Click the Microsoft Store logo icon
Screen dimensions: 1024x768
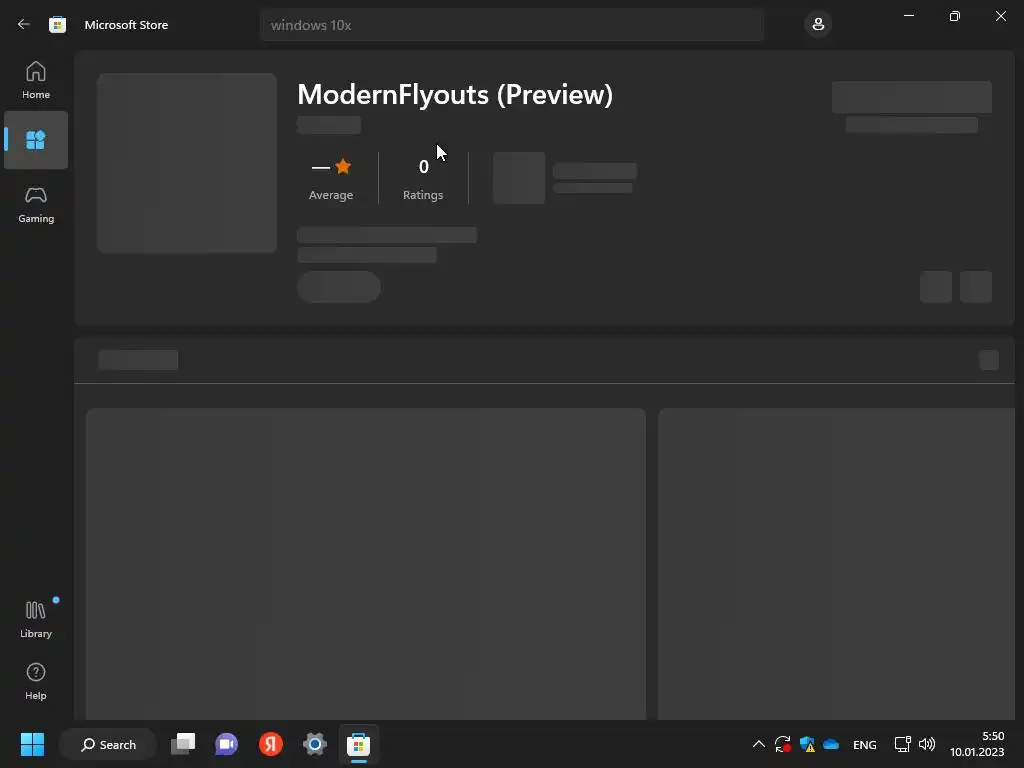pyautogui.click(x=57, y=25)
